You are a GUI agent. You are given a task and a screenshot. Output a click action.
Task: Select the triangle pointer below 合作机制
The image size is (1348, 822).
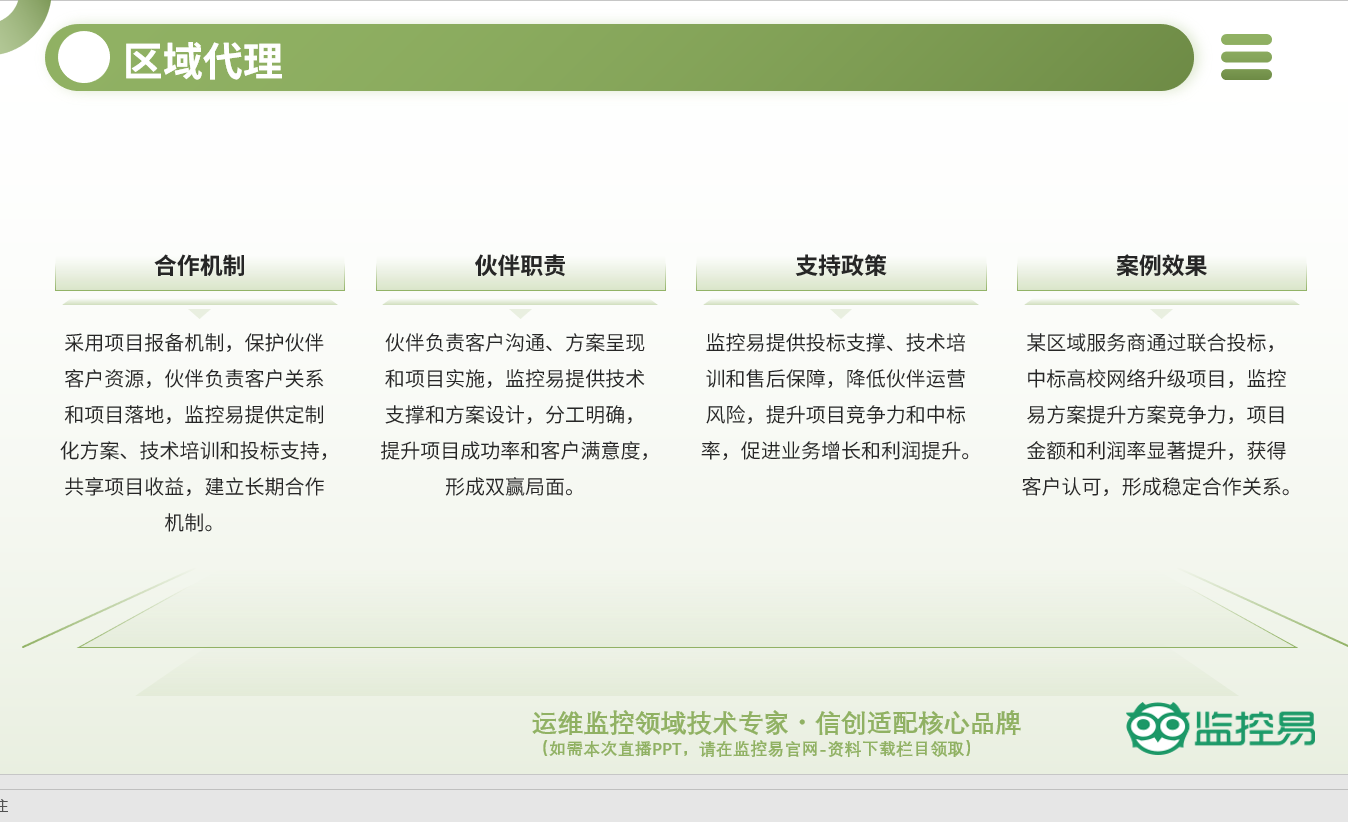200,313
